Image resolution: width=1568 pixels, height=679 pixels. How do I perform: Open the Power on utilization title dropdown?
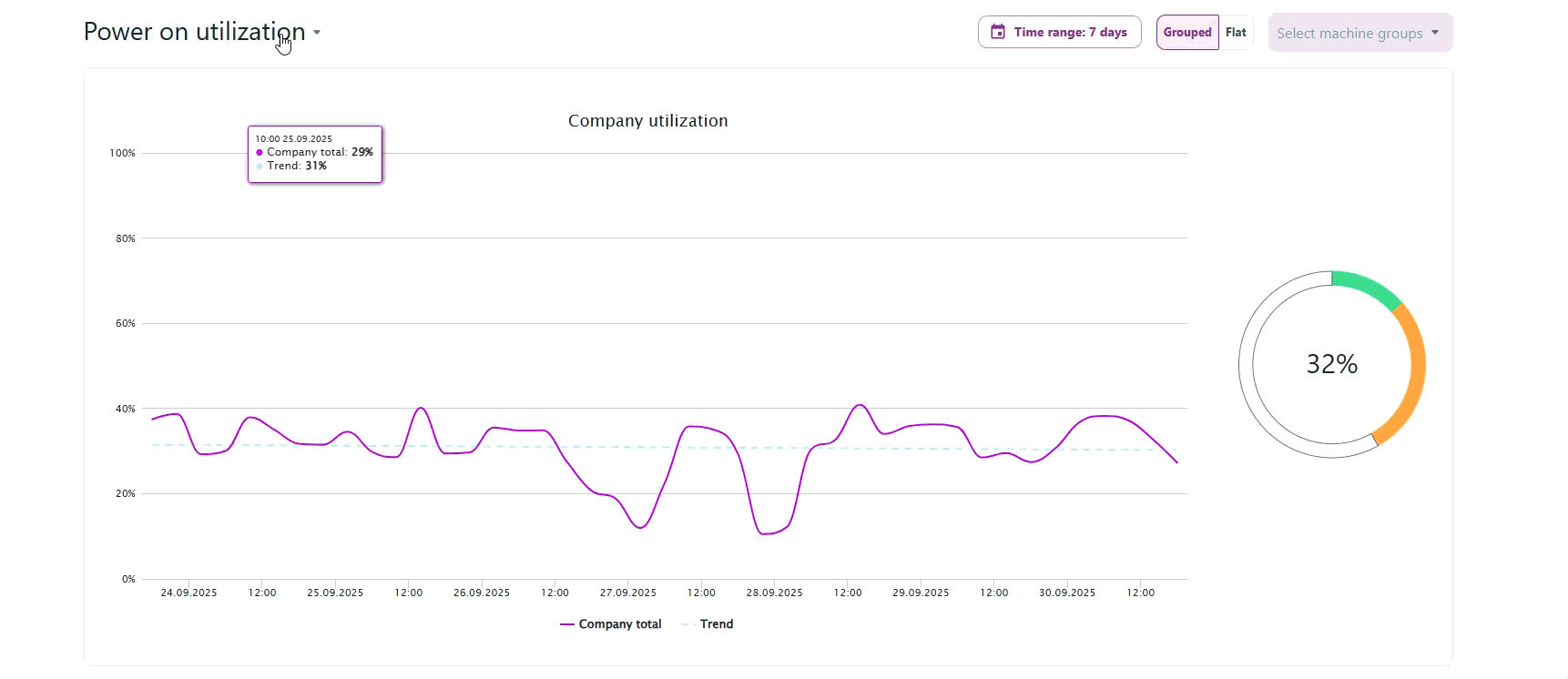194,32
